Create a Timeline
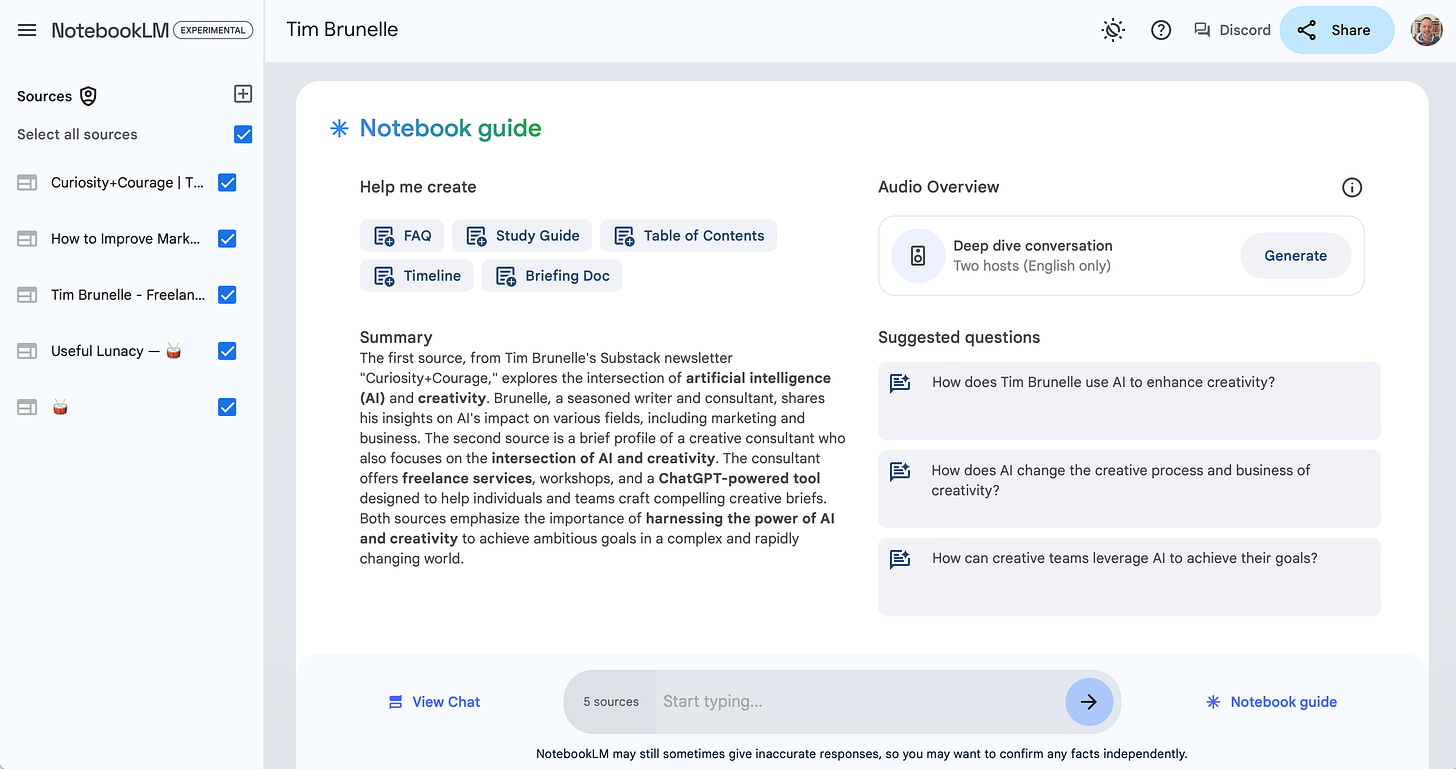 click(417, 276)
